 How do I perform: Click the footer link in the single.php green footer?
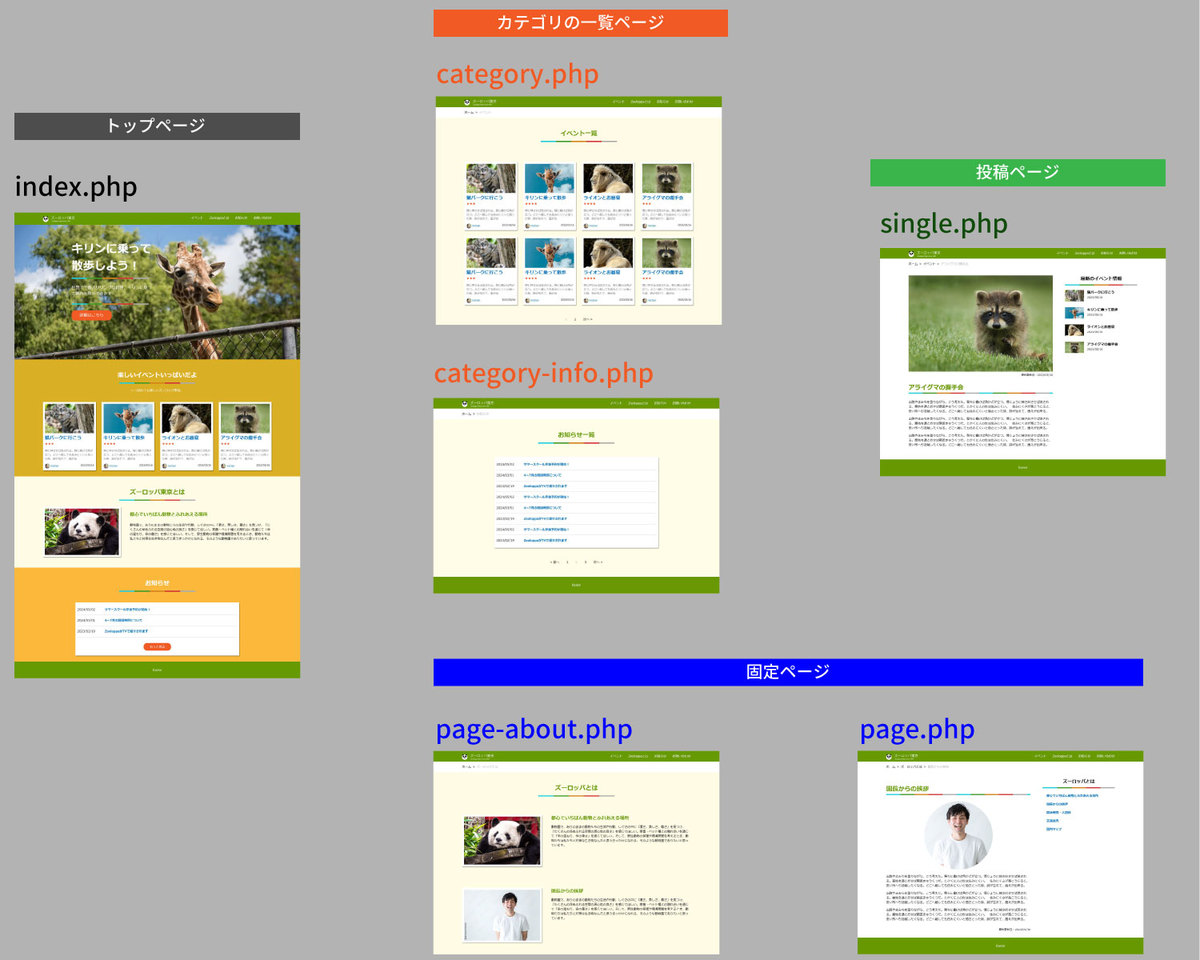(1023, 467)
